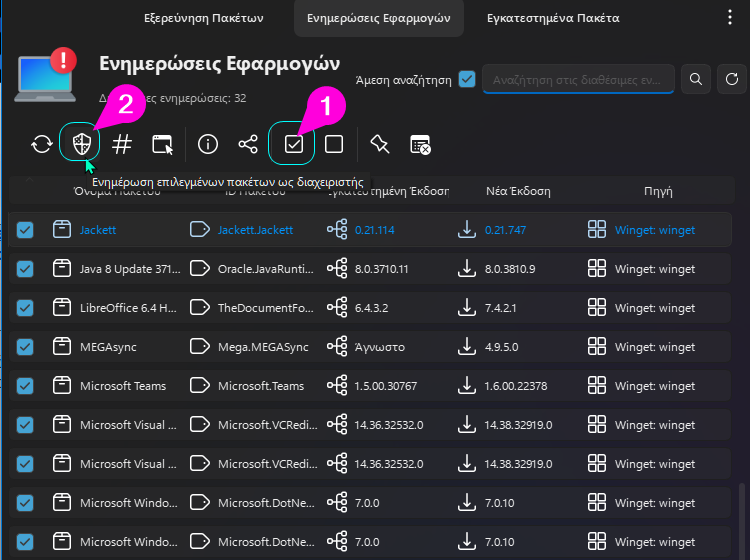Click new version 1.6.00.22378

pos(516,386)
